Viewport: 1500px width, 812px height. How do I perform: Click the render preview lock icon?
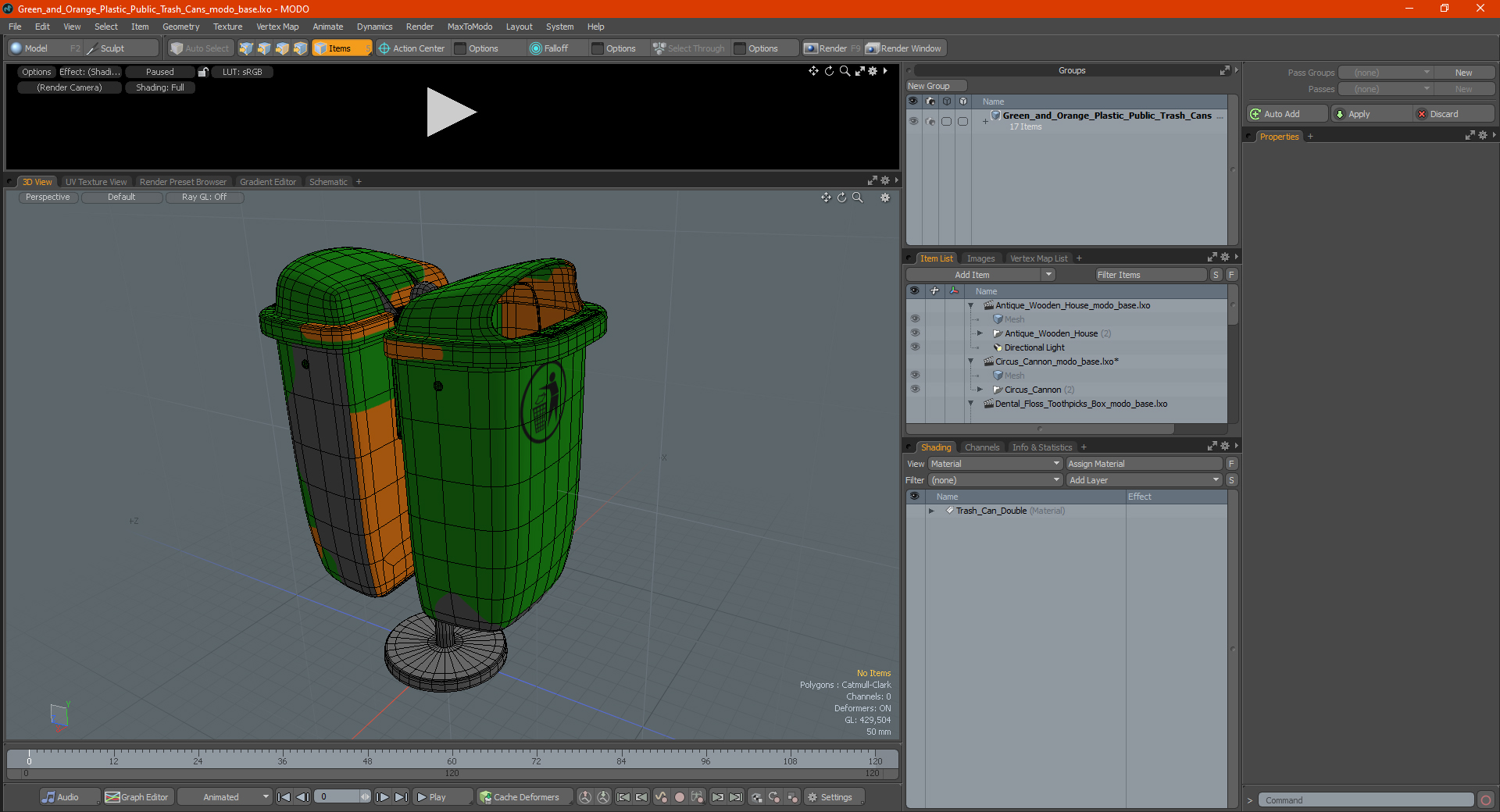(203, 72)
